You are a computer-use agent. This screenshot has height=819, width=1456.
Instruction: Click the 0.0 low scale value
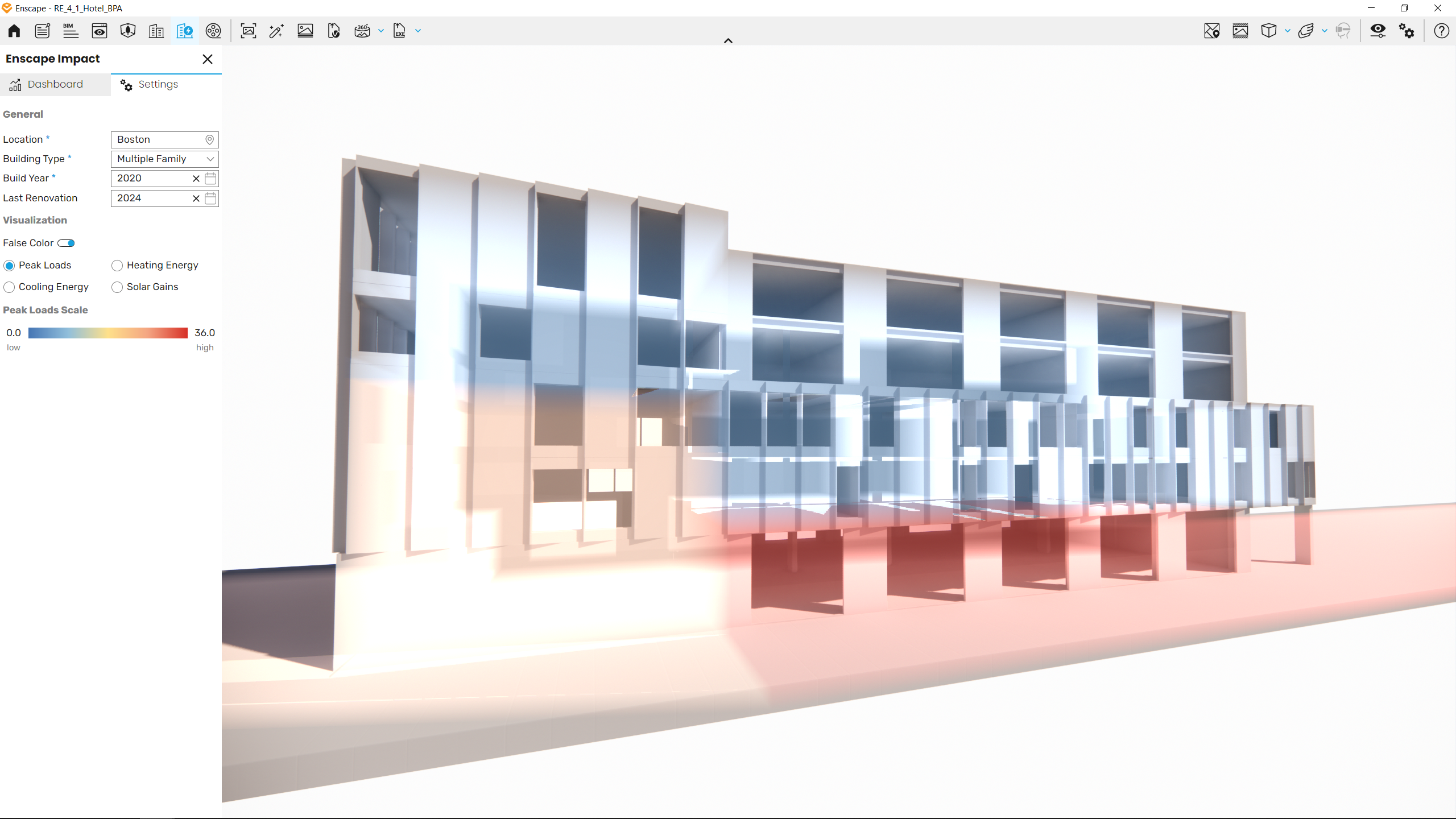14,333
